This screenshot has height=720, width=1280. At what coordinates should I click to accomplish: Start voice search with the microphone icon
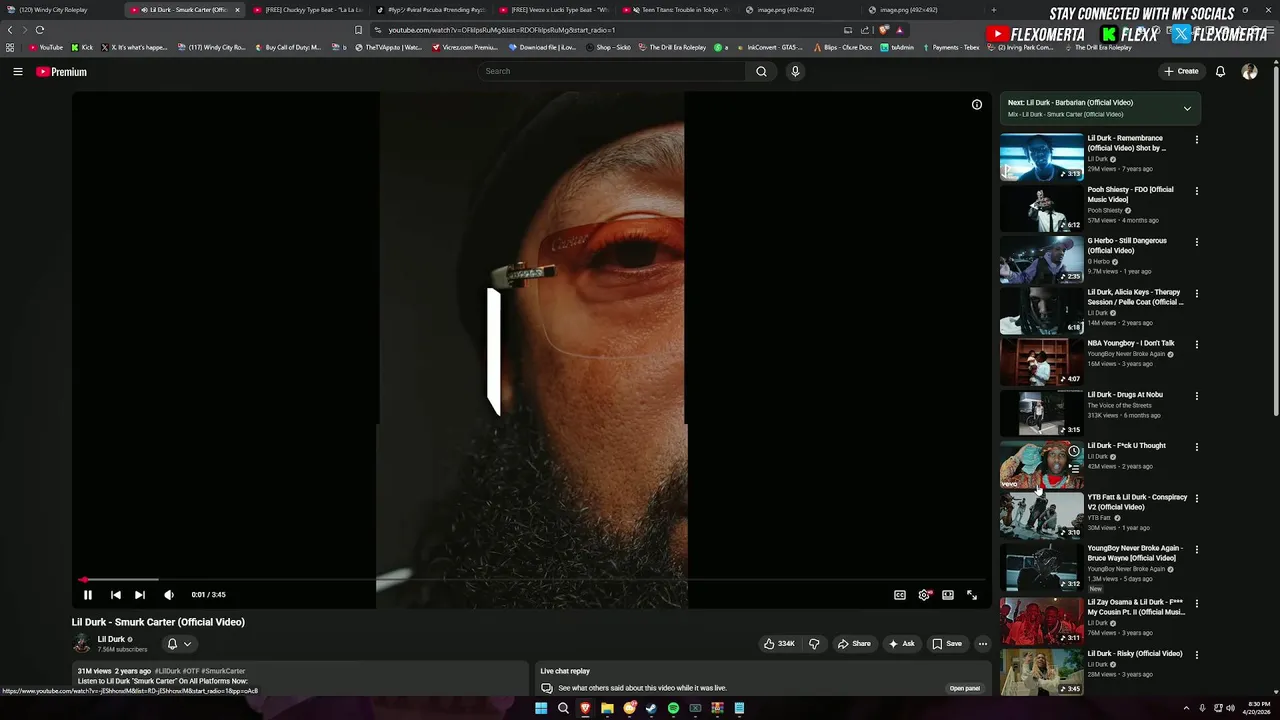795,71
